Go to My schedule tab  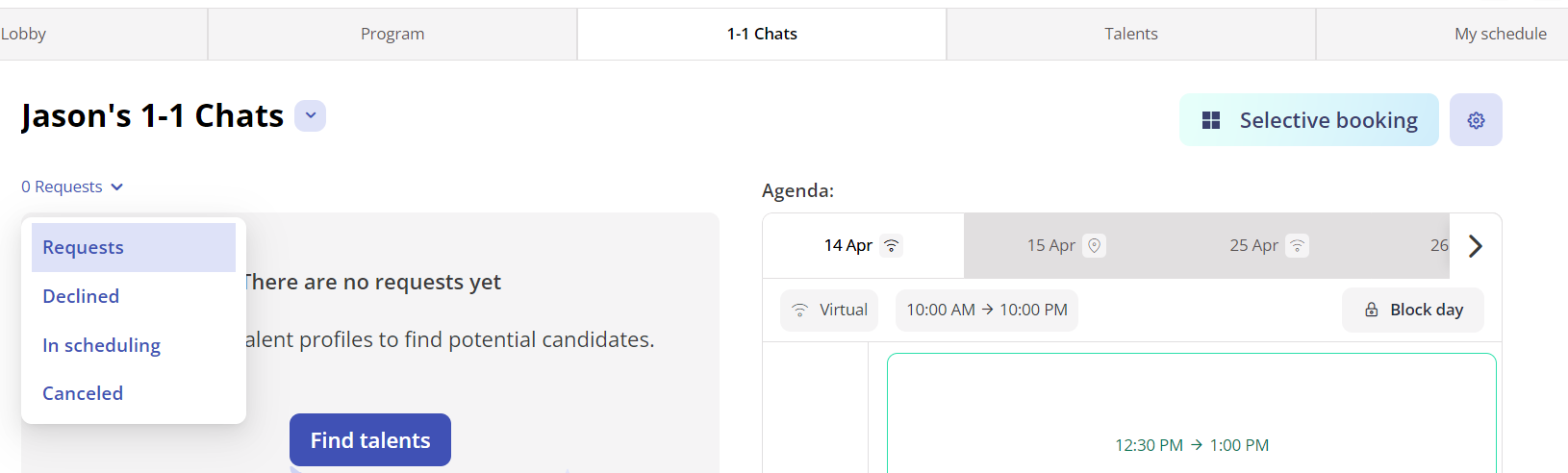[x=1501, y=34]
